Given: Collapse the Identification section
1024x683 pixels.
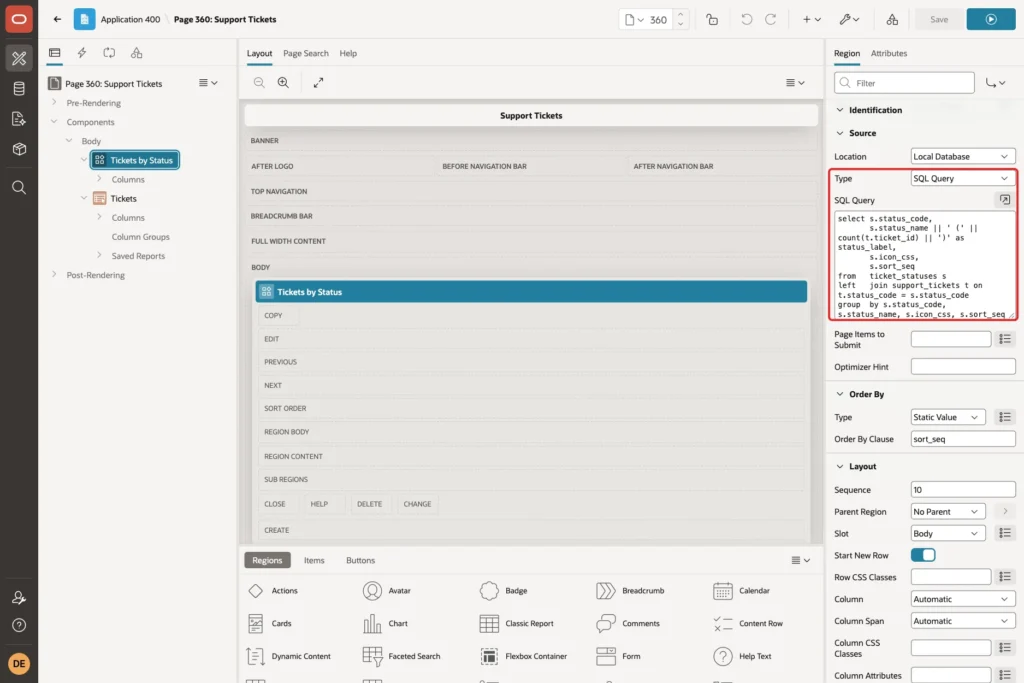Looking at the screenshot, I should pos(840,110).
